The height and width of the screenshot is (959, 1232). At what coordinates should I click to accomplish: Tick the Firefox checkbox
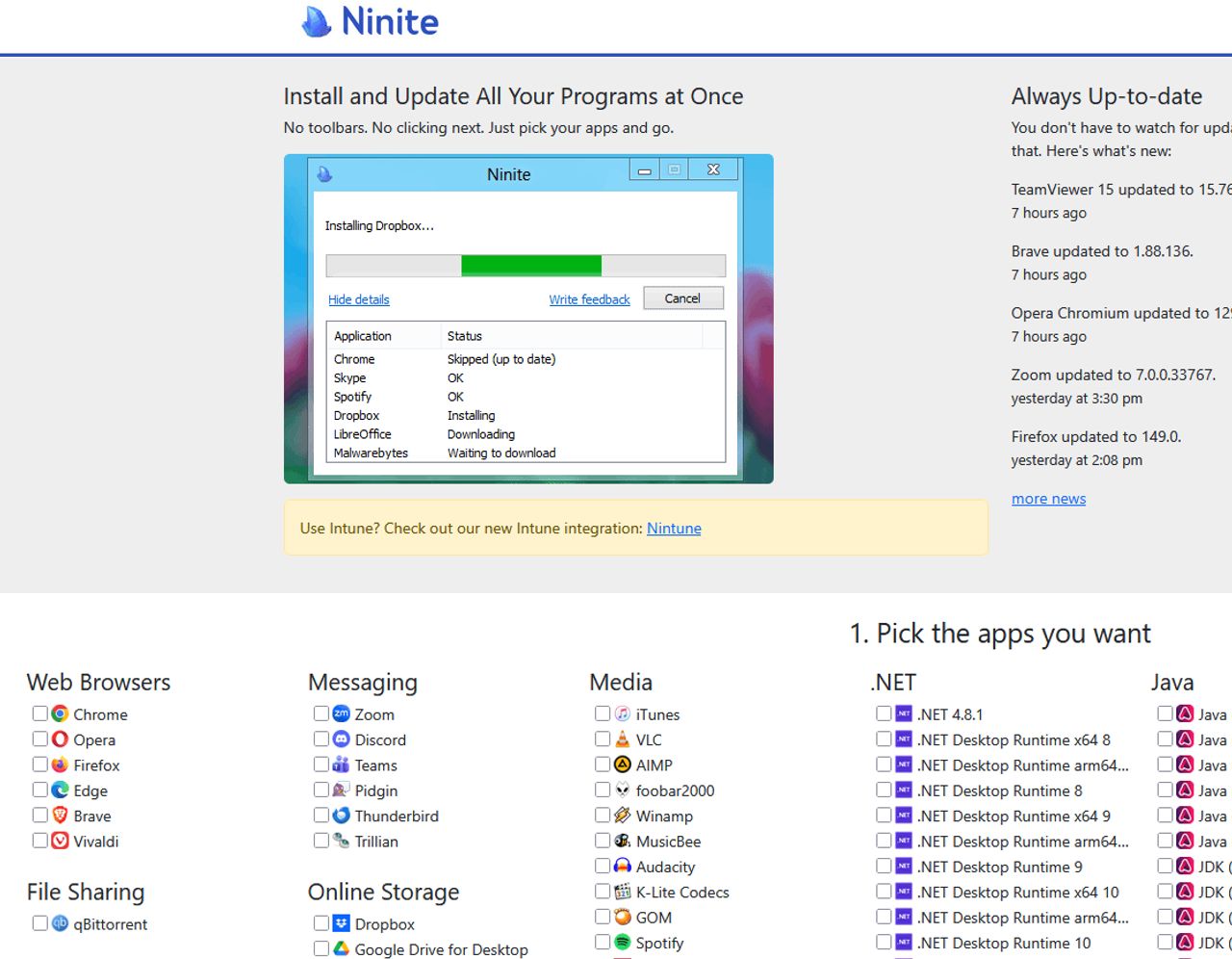pyautogui.click(x=39, y=765)
